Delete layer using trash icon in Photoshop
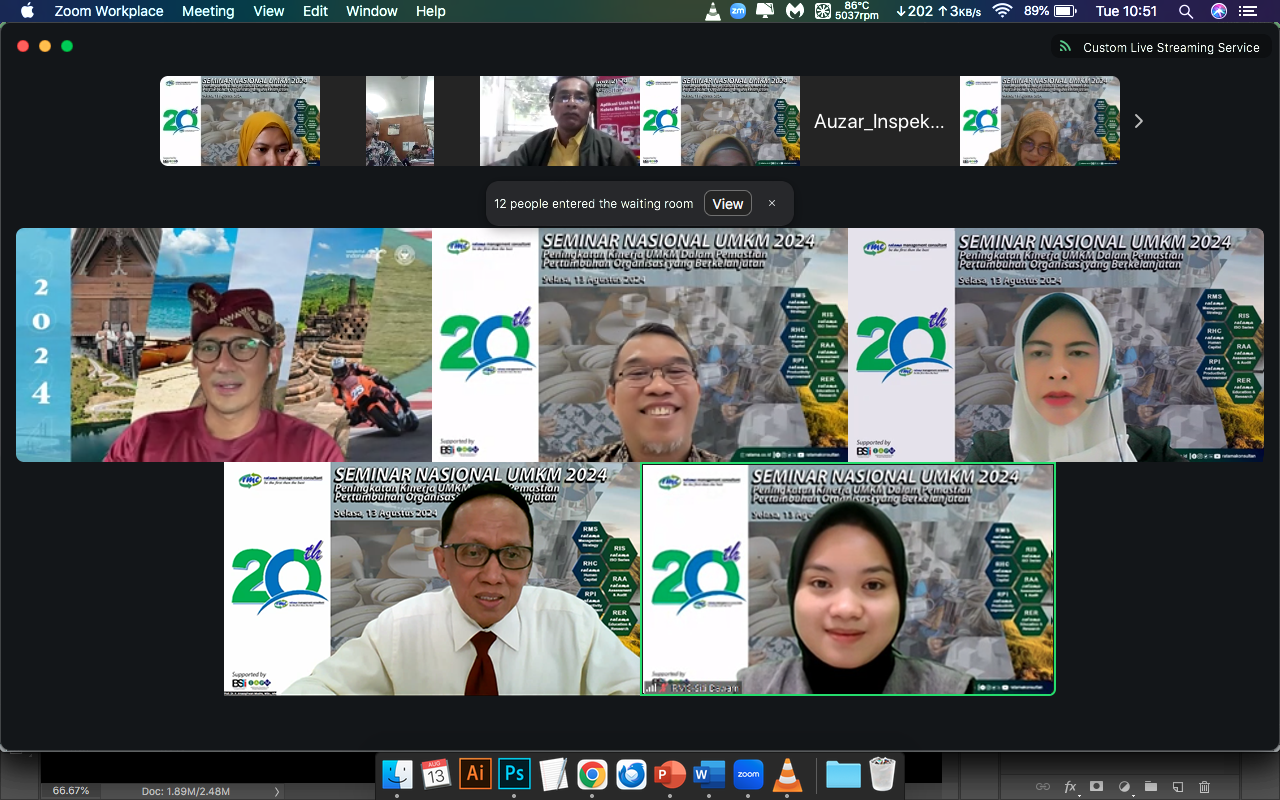 pyautogui.click(x=1205, y=787)
